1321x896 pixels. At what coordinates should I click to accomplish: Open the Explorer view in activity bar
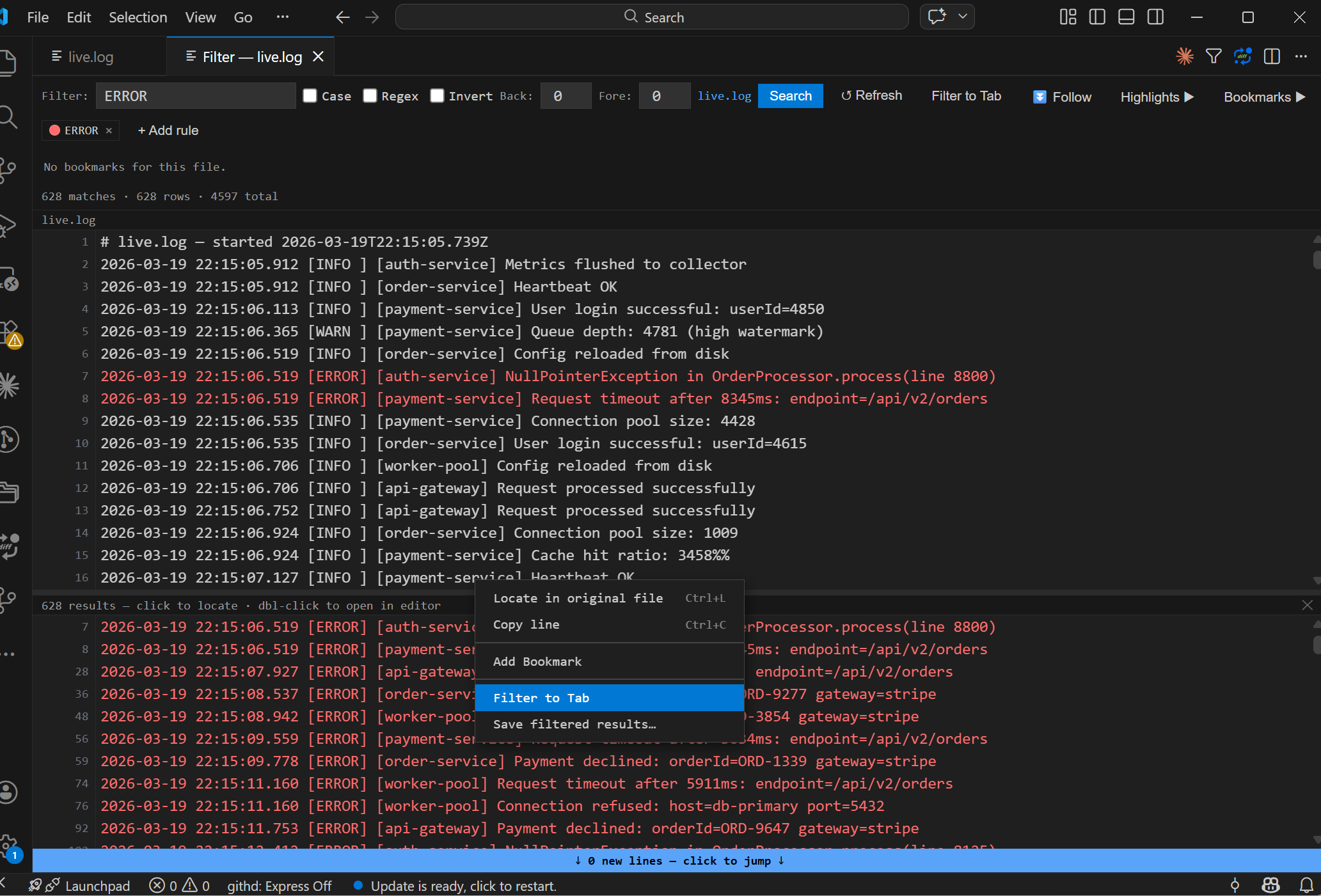(8, 63)
